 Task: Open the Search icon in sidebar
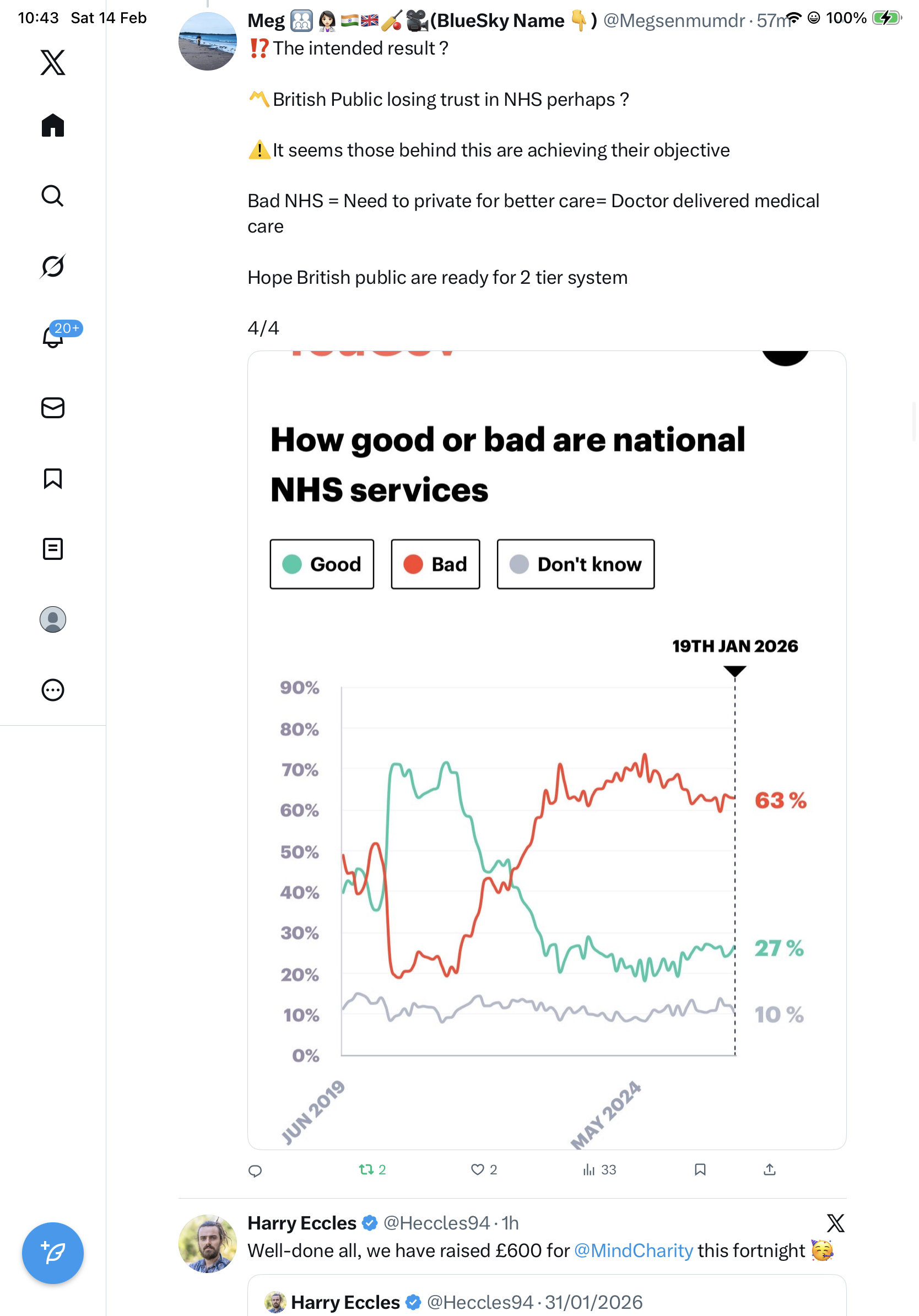[53, 196]
